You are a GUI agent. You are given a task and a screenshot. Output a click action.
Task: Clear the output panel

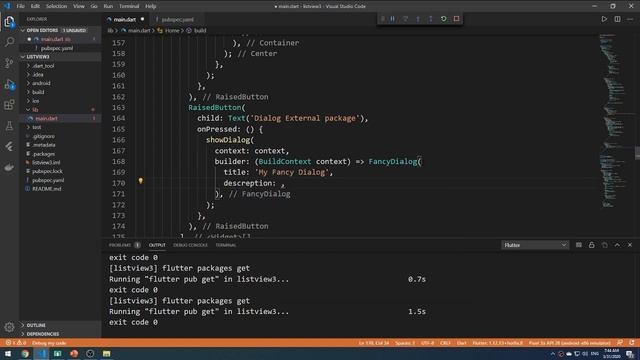click(x=579, y=245)
